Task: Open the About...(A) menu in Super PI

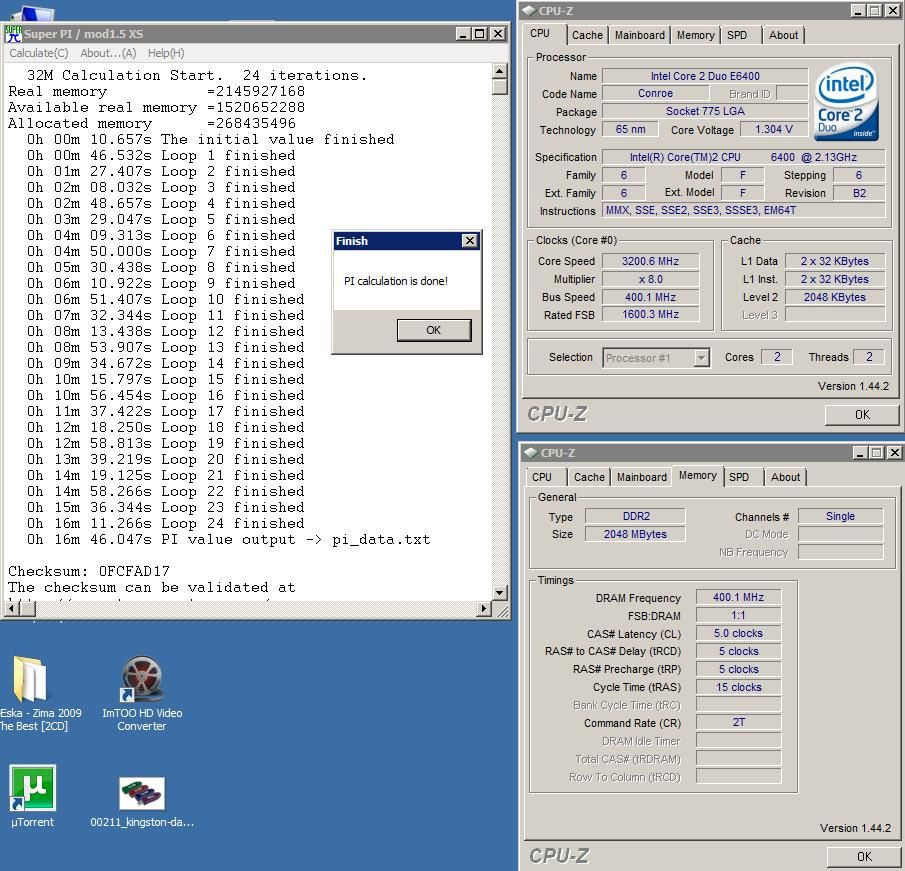Action: click(x=108, y=53)
